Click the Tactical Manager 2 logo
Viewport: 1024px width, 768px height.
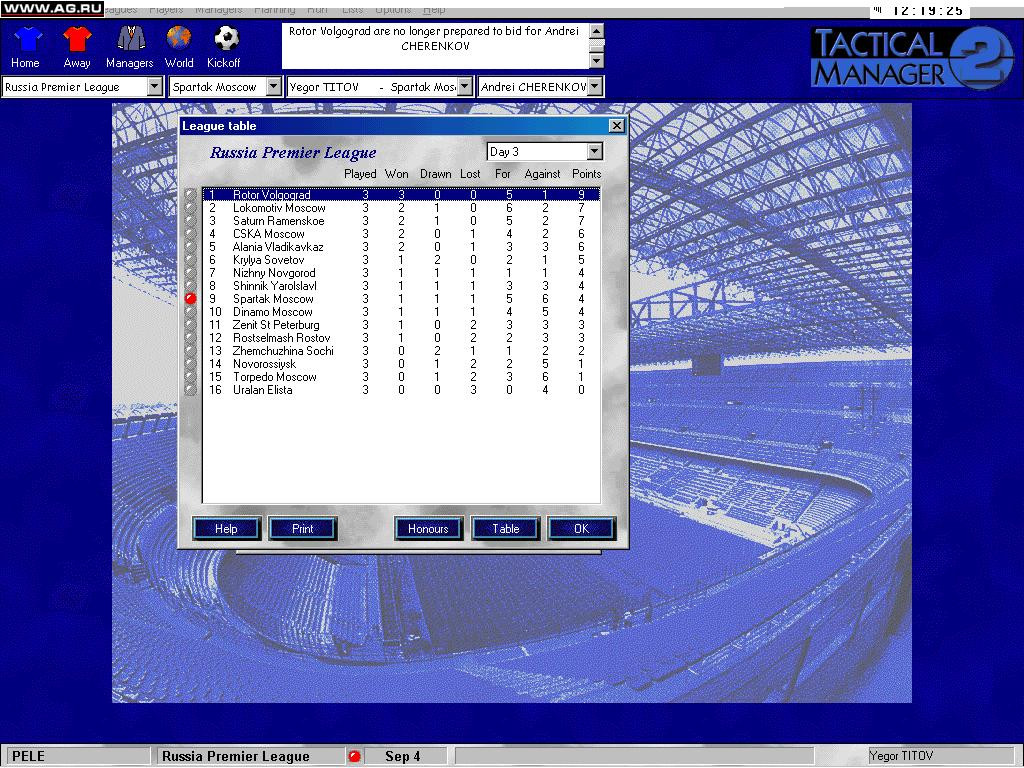pos(912,58)
